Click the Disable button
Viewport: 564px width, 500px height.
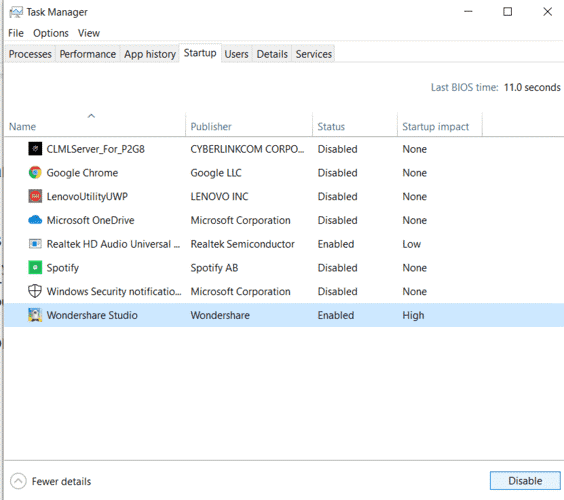[525, 481]
